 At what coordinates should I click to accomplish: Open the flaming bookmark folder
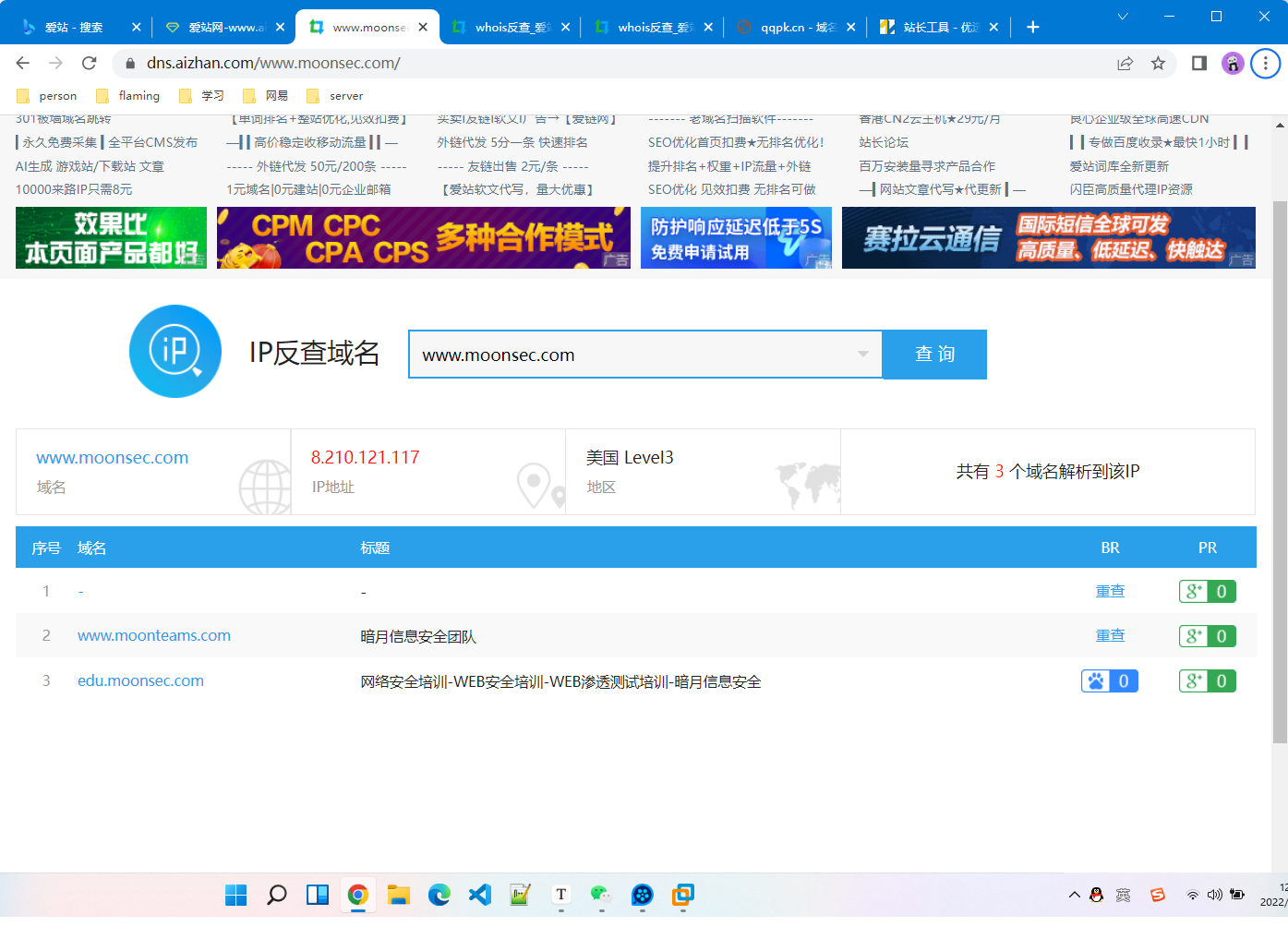pos(127,95)
